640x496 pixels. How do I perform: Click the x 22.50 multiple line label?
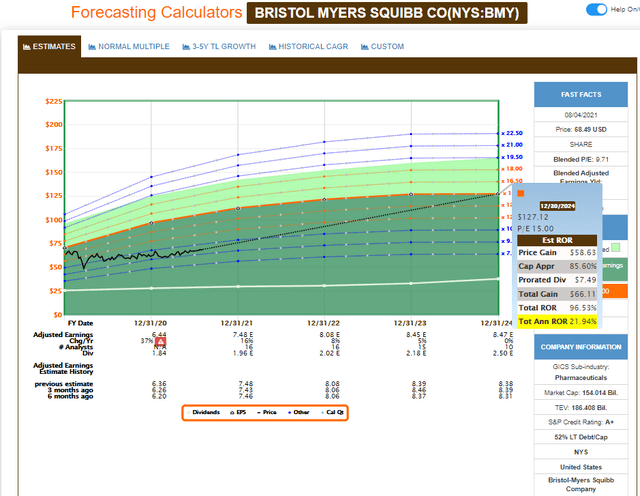point(512,133)
